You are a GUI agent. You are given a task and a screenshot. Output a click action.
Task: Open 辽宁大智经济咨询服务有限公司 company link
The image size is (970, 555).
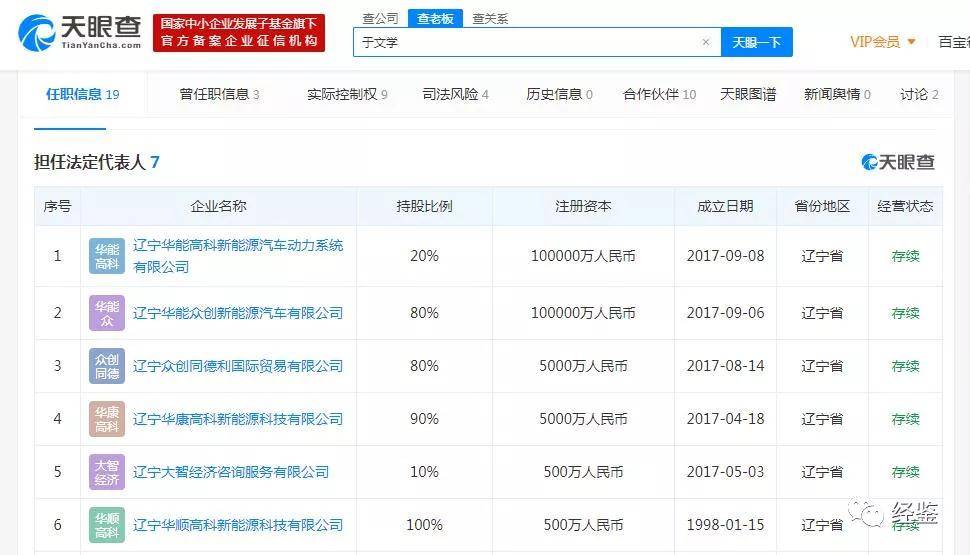tap(231, 472)
